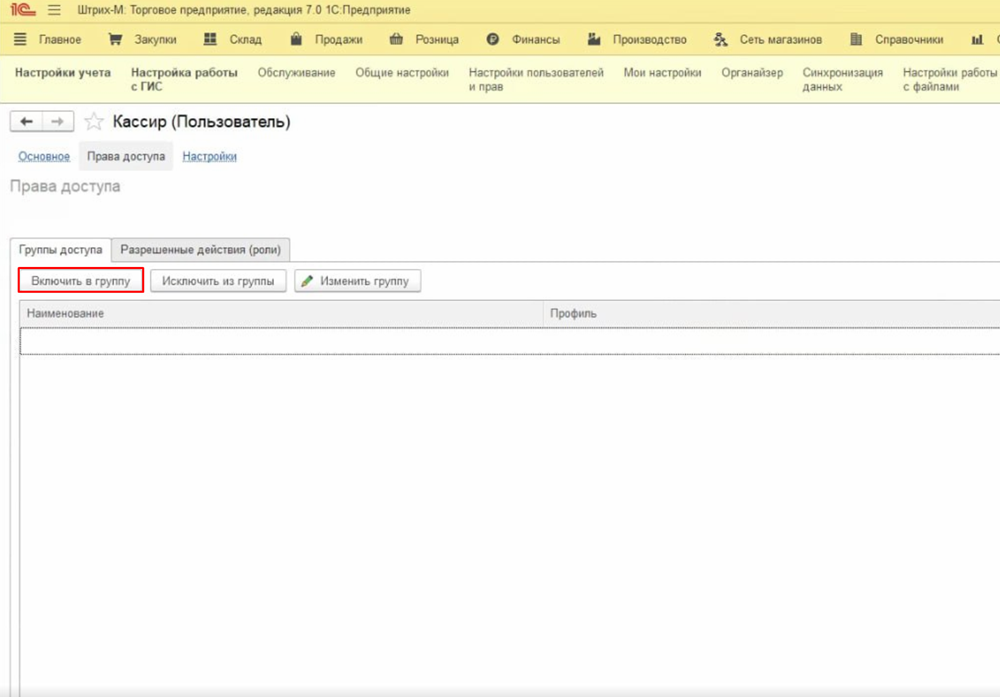Open the Финансы section
1000x697 pixels.
[523, 40]
